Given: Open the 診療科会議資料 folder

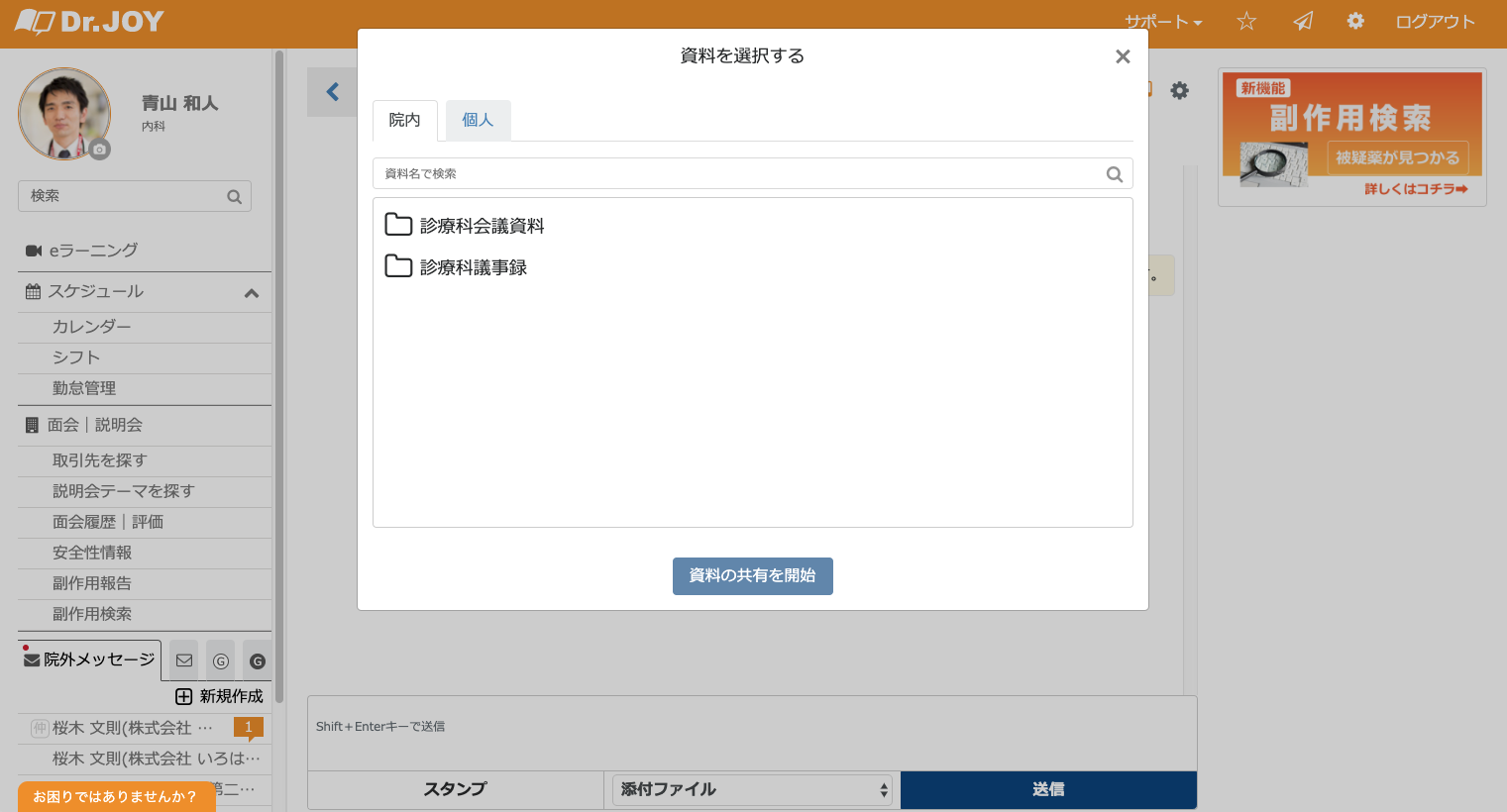Looking at the screenshot, I should (482, 226).
